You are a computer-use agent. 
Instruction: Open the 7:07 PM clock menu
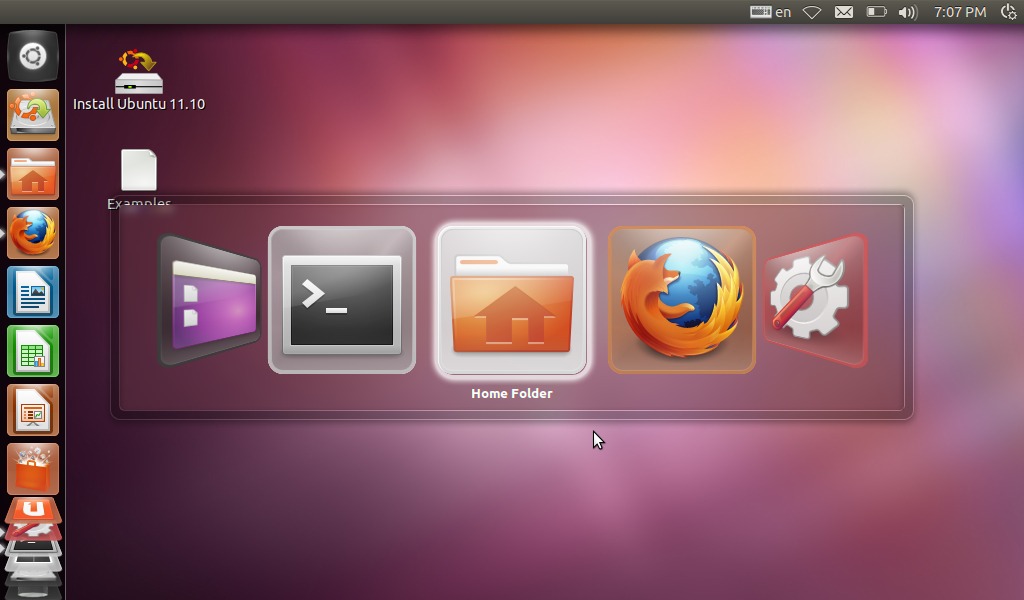point(960,12)
